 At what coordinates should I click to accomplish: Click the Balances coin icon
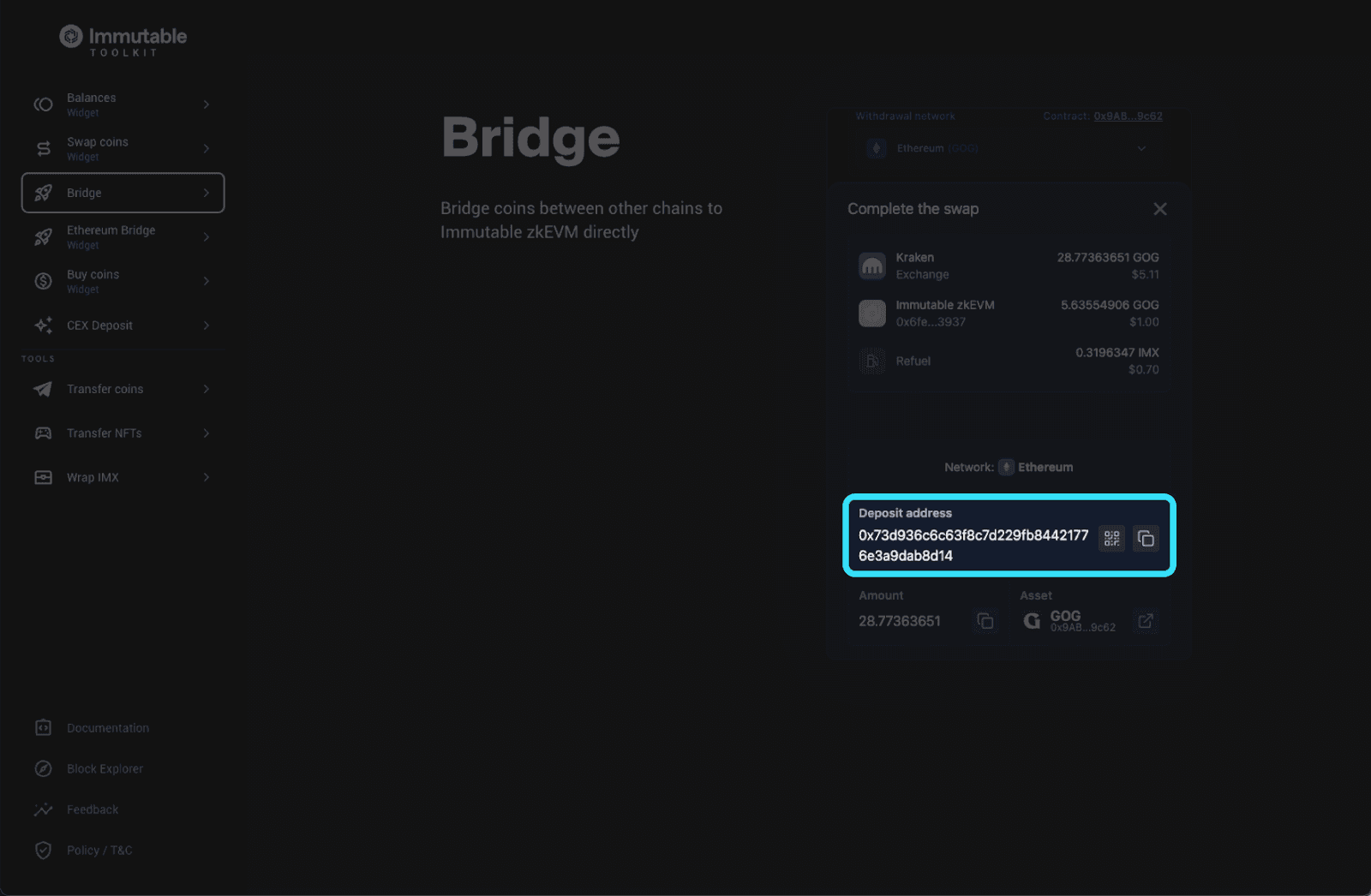(43, 105)
